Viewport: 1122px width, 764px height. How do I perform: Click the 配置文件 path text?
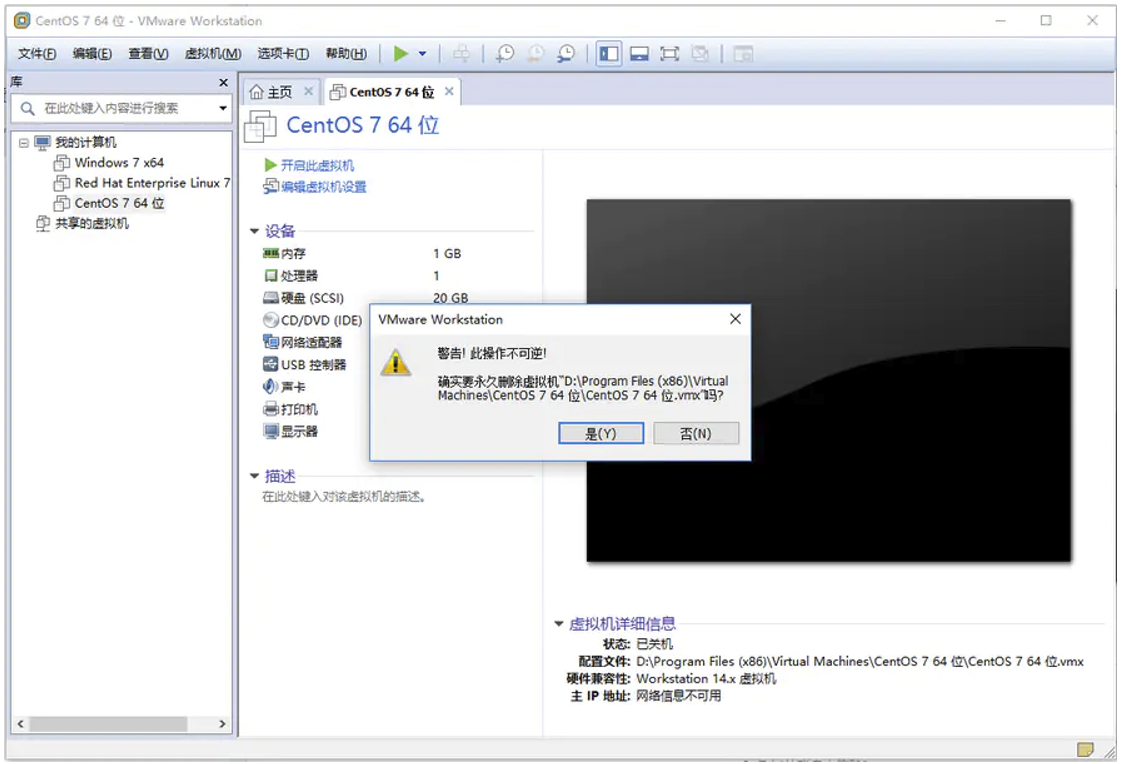860,662
